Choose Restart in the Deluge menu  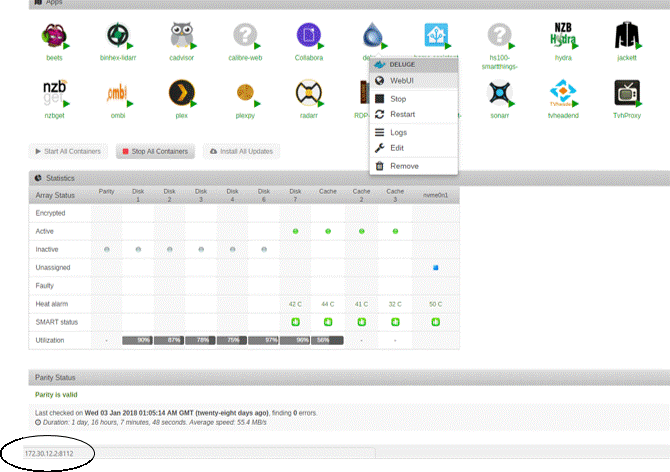pyautogui.click(x=414, y=114)
